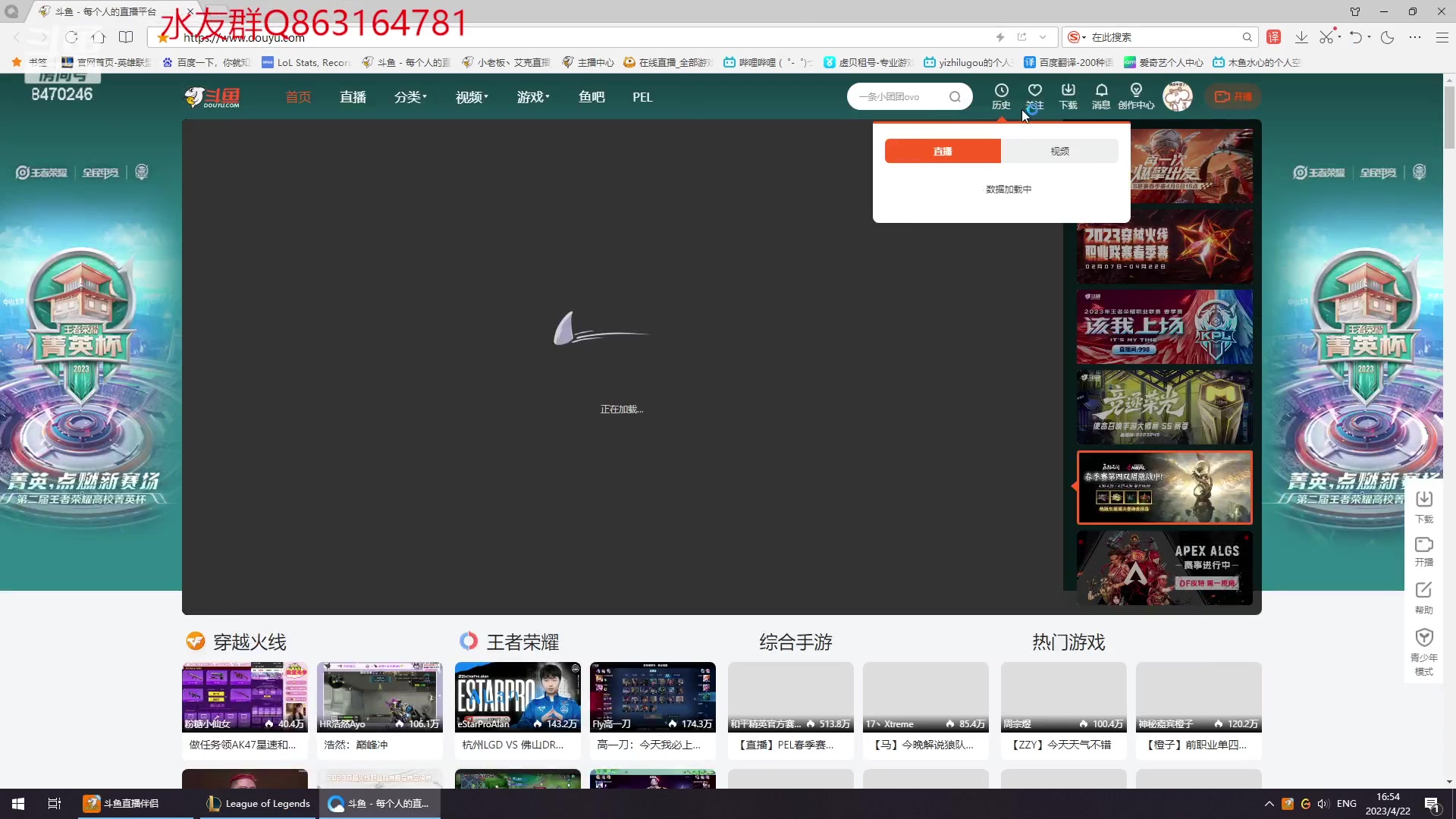Open 创作中心 creator center lightbulb icon
The width and height of the screenshot is (1456, 819).
pos(1135,96)
